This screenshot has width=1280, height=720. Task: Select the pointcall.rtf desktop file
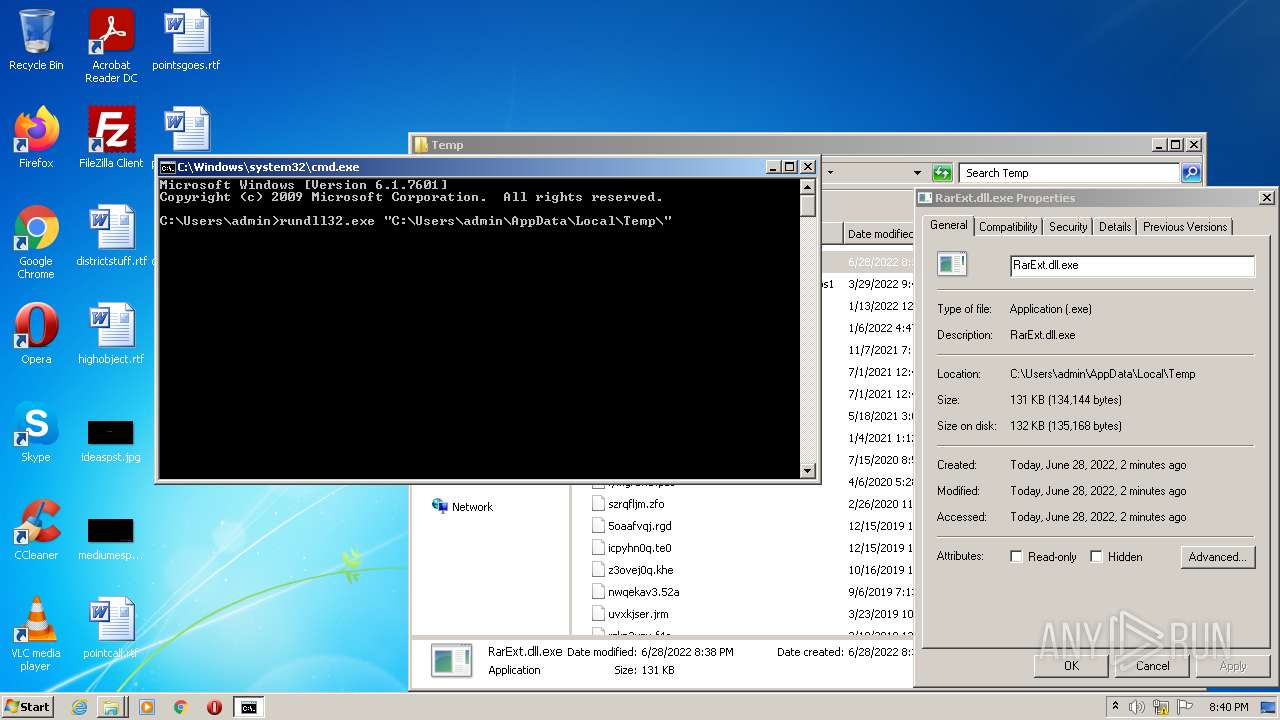tap(111, 628)
